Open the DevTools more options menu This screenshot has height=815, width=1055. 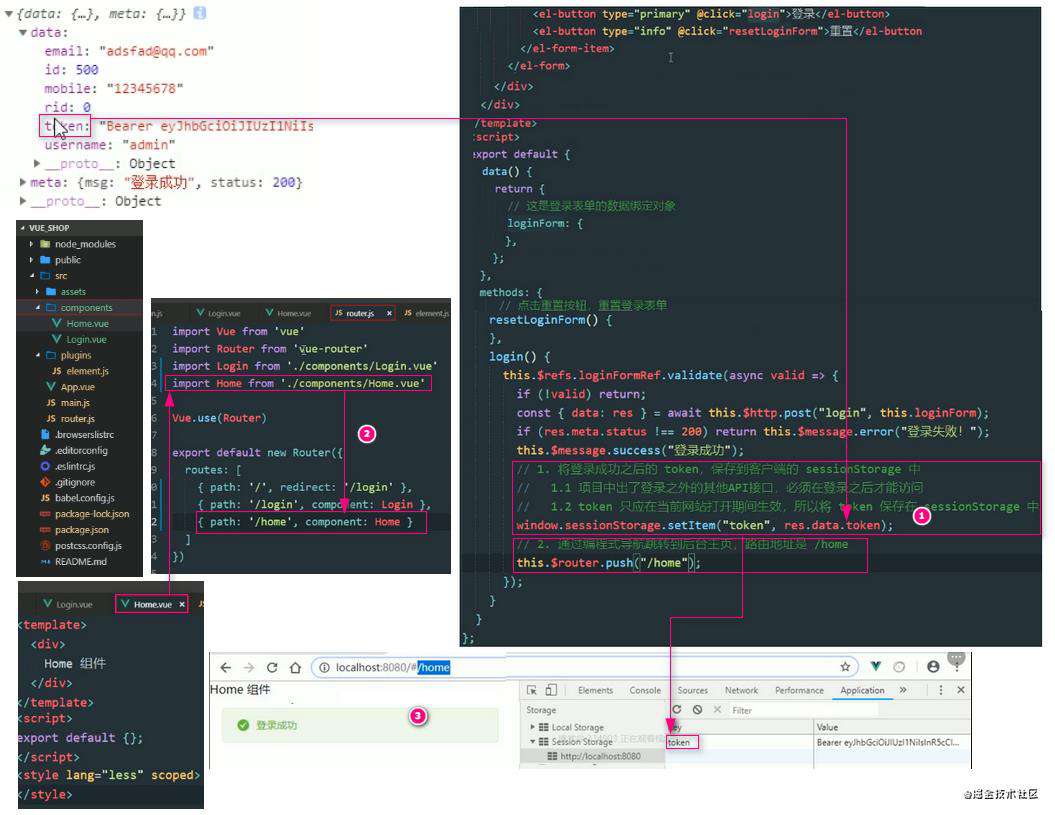pyautogui.click(x=941, y=690)
